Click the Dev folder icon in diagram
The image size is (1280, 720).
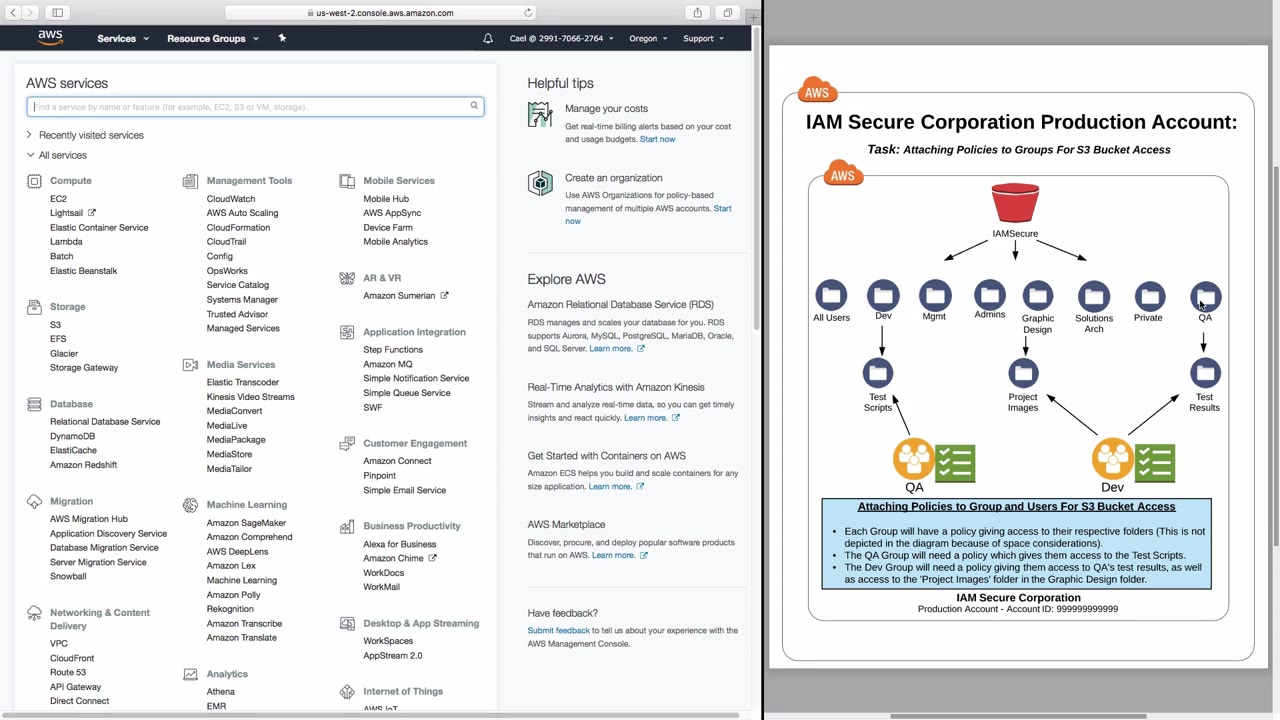883,295
